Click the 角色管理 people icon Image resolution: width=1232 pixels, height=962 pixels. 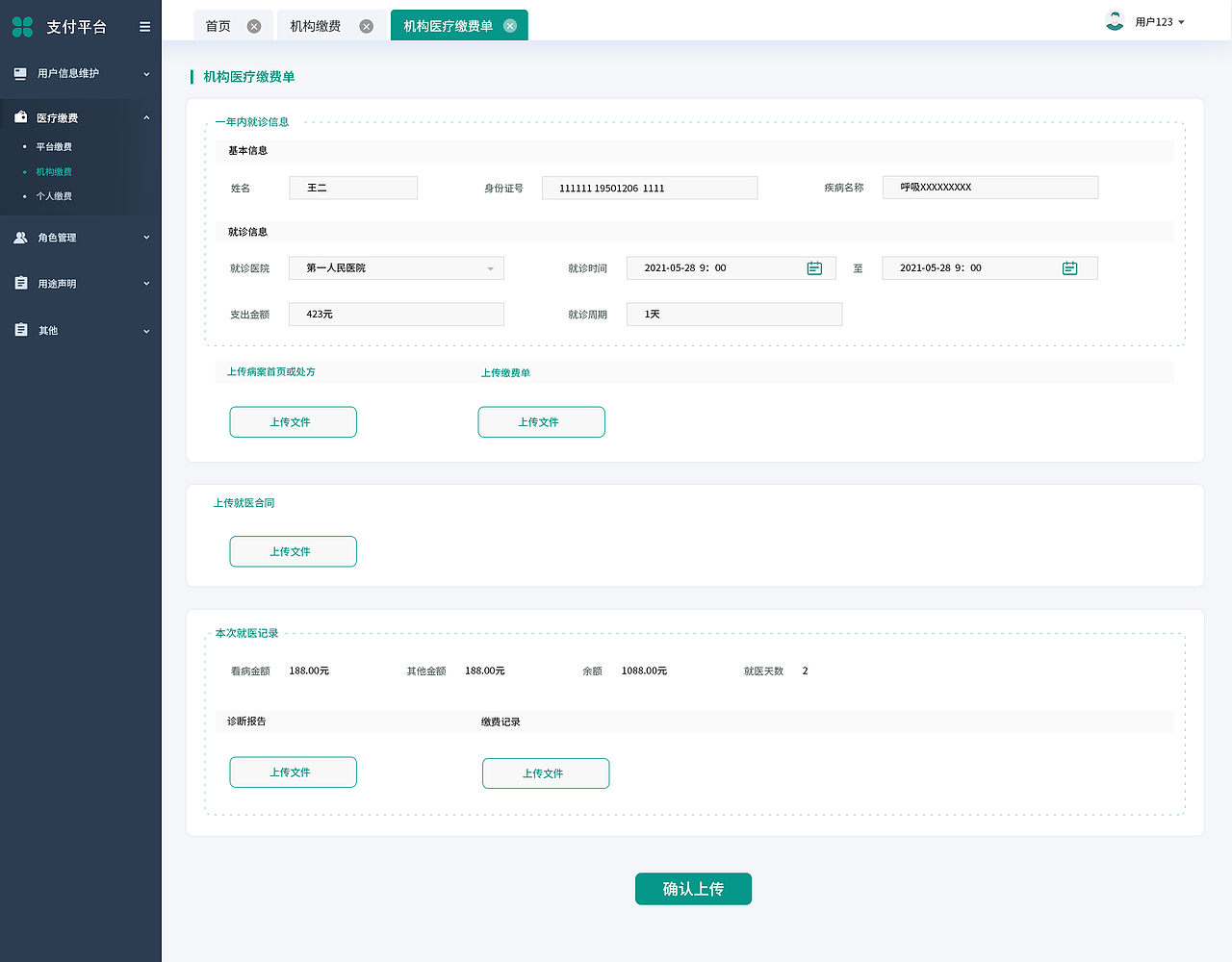pyautogui.click(x=20, y=238)
